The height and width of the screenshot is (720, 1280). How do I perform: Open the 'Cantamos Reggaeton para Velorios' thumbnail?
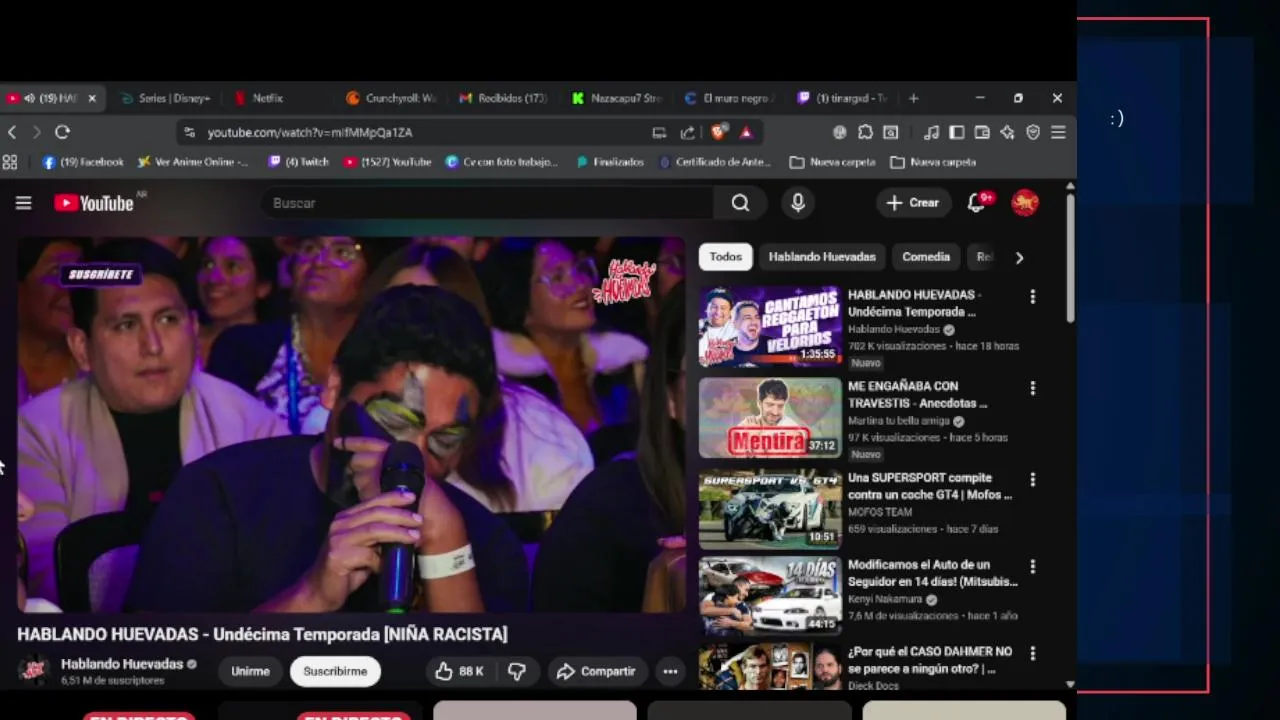(770, 326)
